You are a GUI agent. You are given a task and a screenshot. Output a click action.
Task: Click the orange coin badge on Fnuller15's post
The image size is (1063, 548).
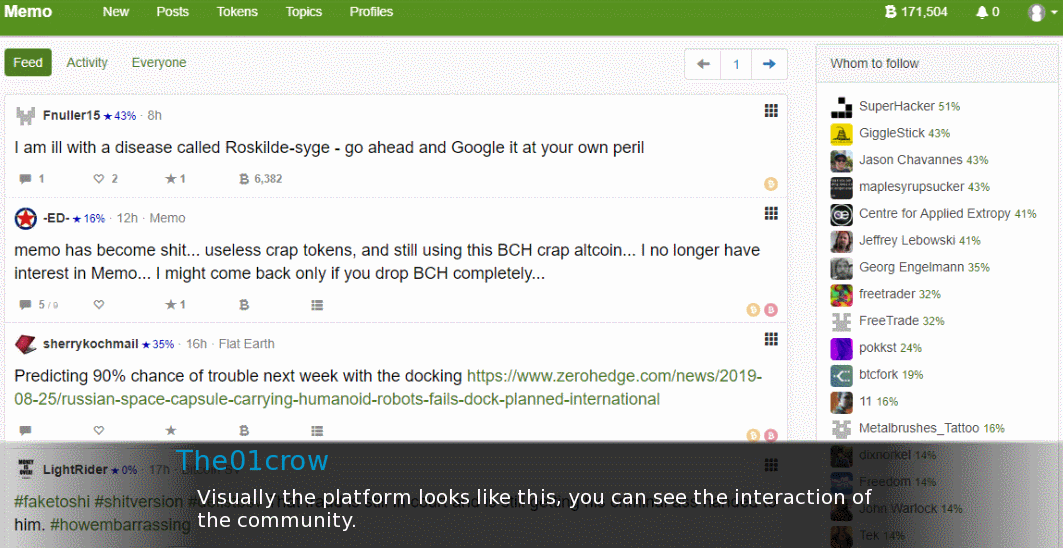(x=771, y=184)
